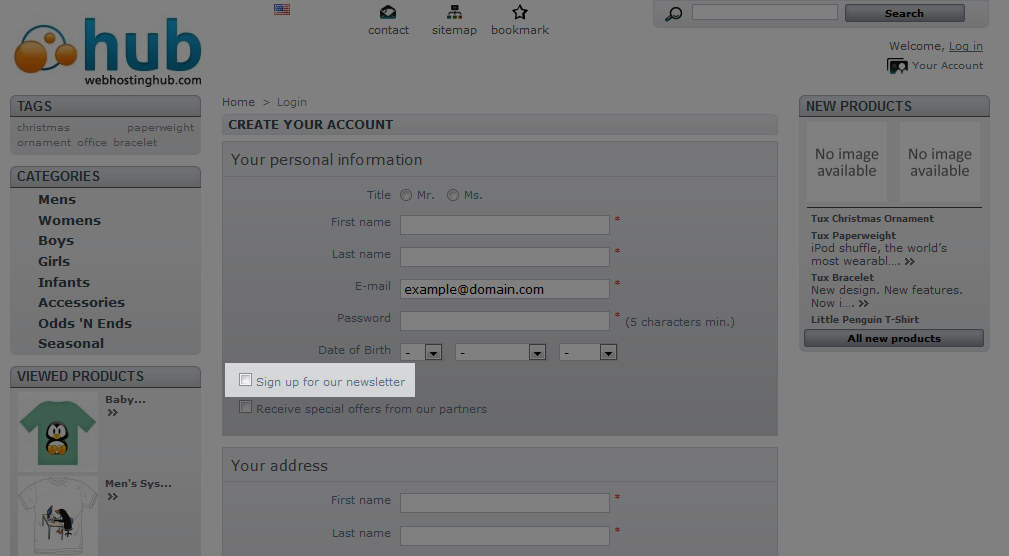Screen dimensions: 1009x556
Task: Enable Receive special offers from our partners
Action: pos(246,408)
